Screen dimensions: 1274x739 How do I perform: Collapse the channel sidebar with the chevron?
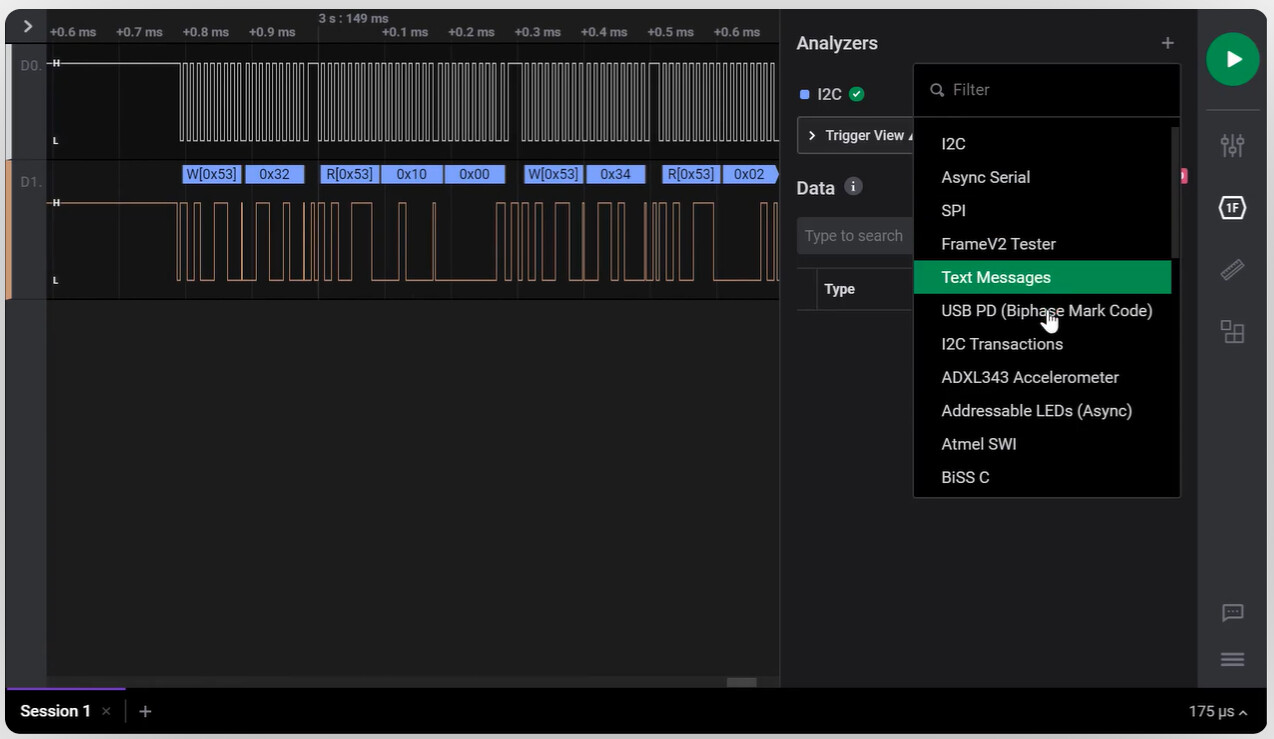point(27,27)
